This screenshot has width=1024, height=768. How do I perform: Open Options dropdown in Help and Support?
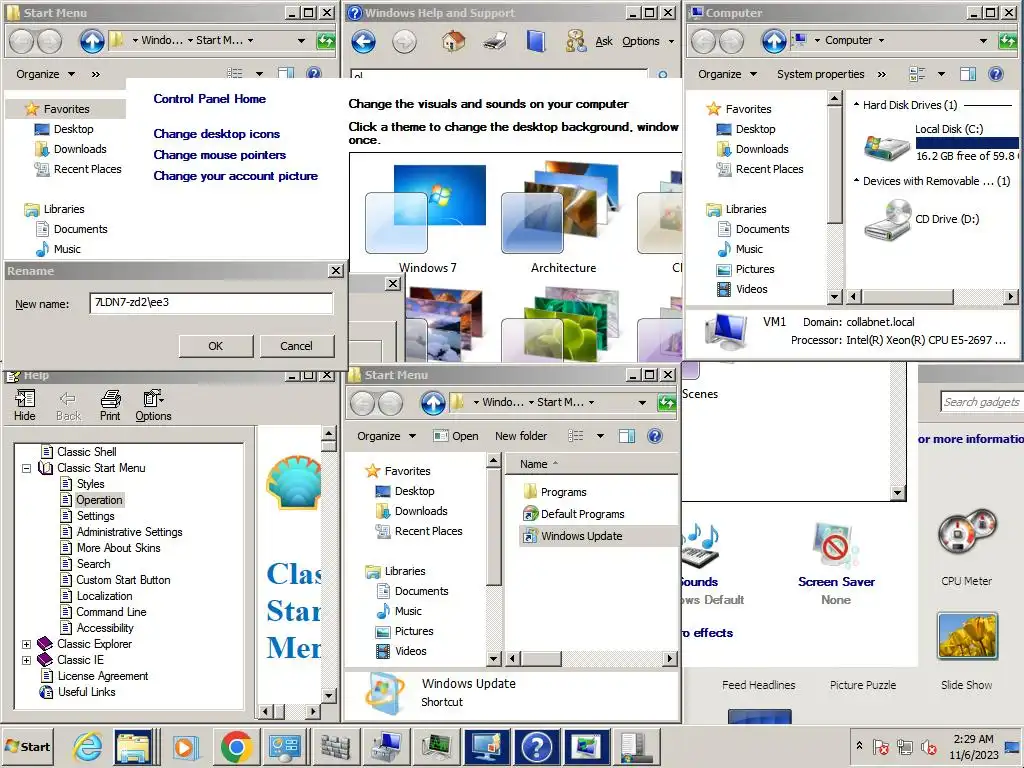point(648,41)
